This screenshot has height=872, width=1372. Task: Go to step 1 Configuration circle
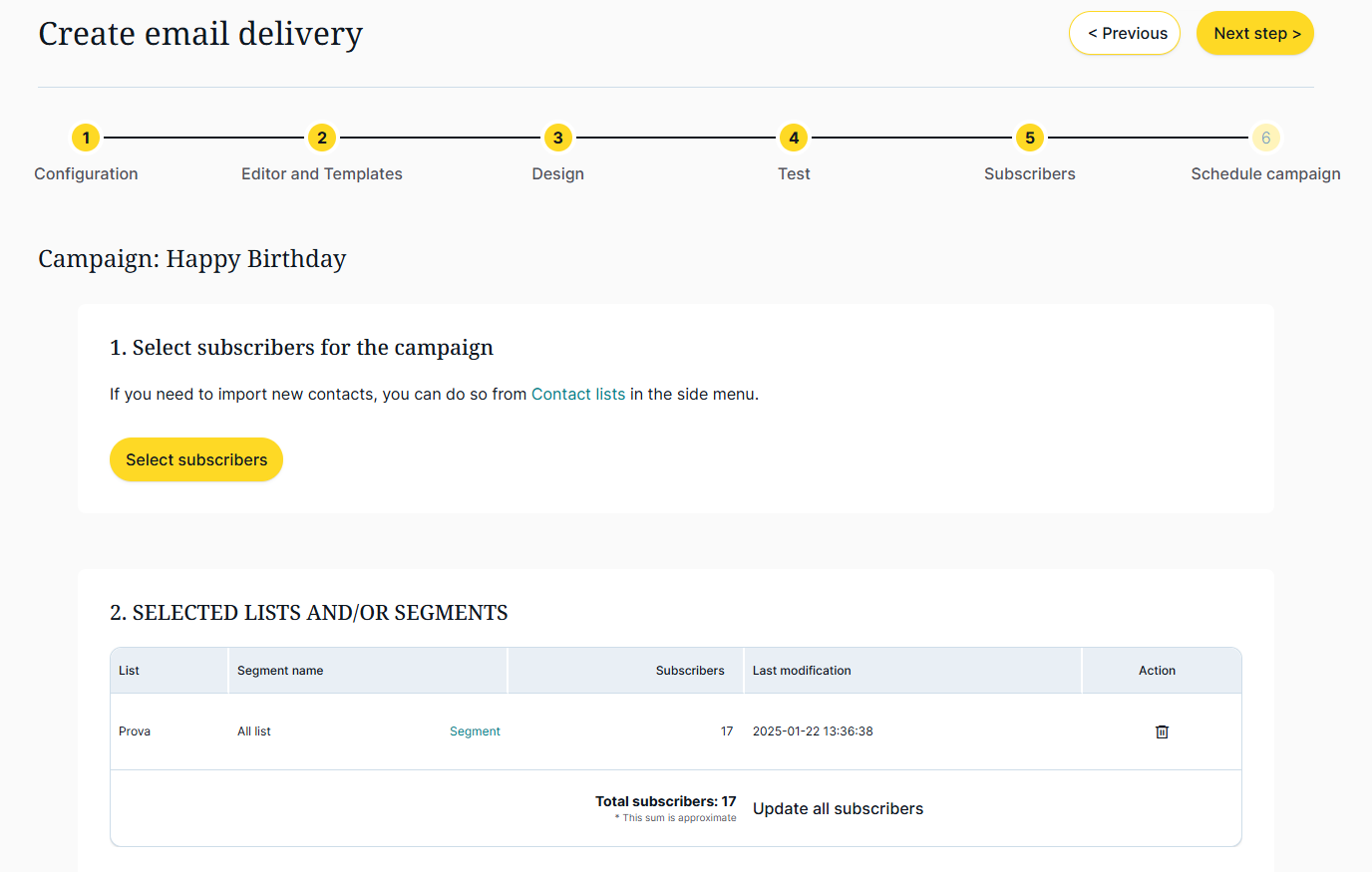click(86, 138)
